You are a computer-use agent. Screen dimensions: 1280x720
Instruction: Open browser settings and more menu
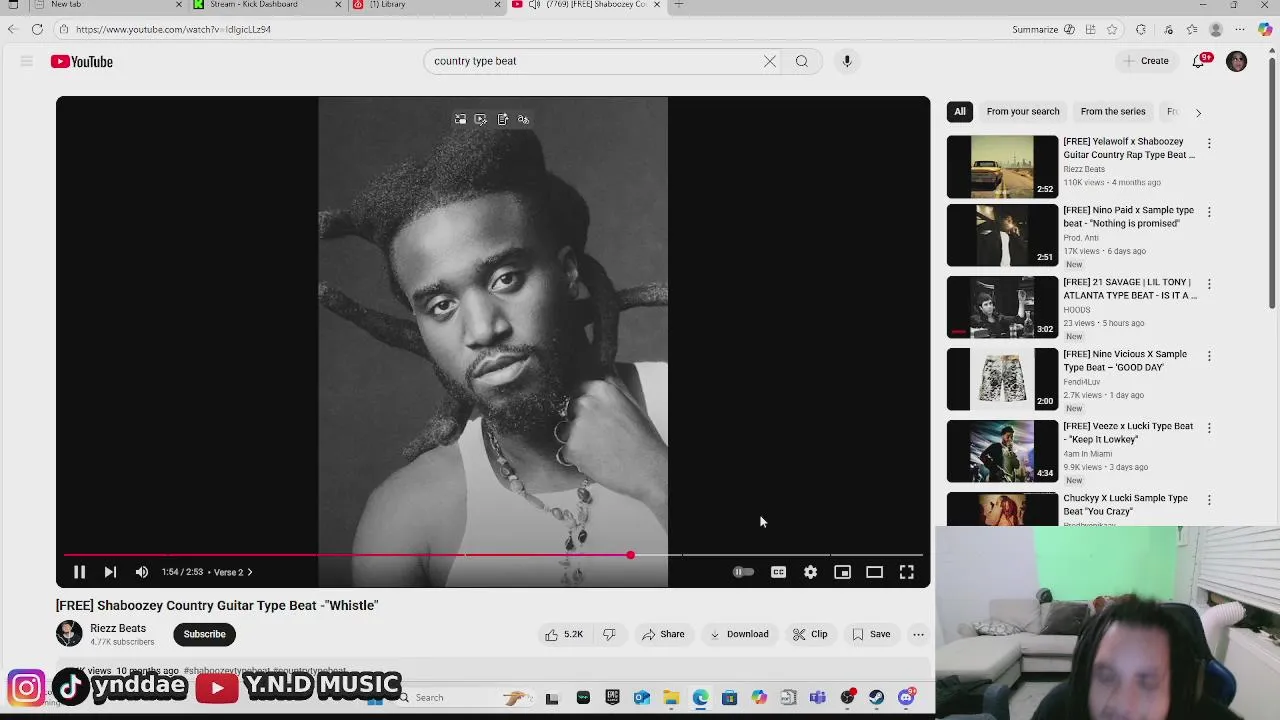pyautogui.click(x=1240, y=30)
